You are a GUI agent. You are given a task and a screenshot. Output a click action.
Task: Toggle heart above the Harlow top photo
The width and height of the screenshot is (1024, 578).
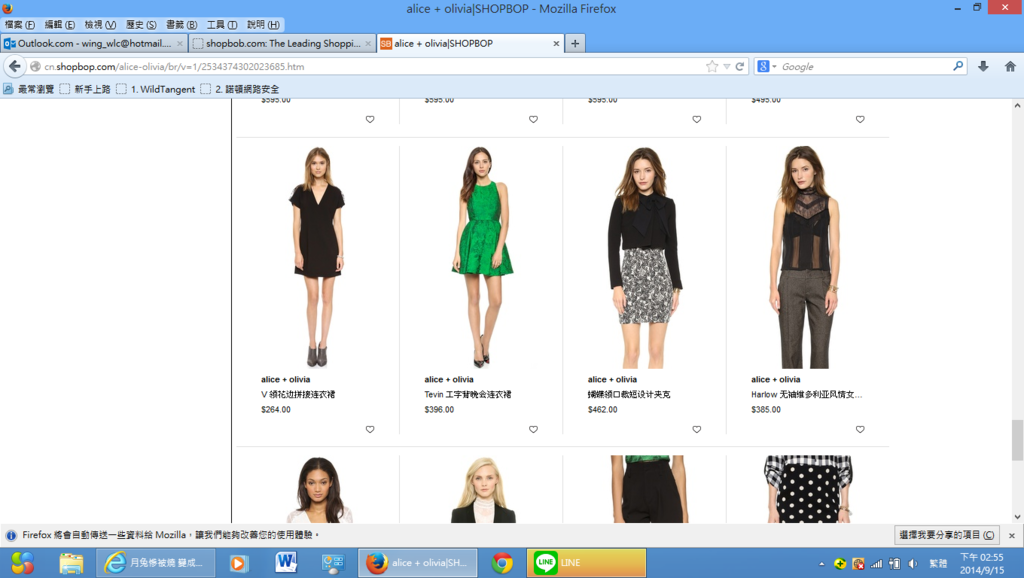pos(859,119)
